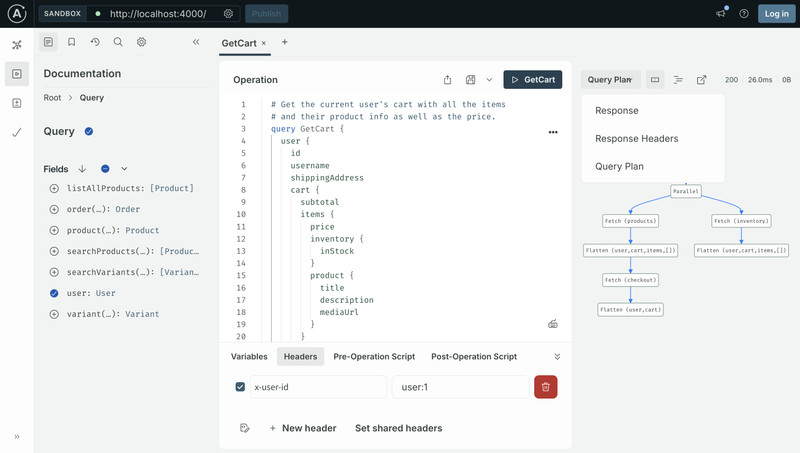
Task: Open the Pre-Operation Script tab
Action: tap(374, 357)
